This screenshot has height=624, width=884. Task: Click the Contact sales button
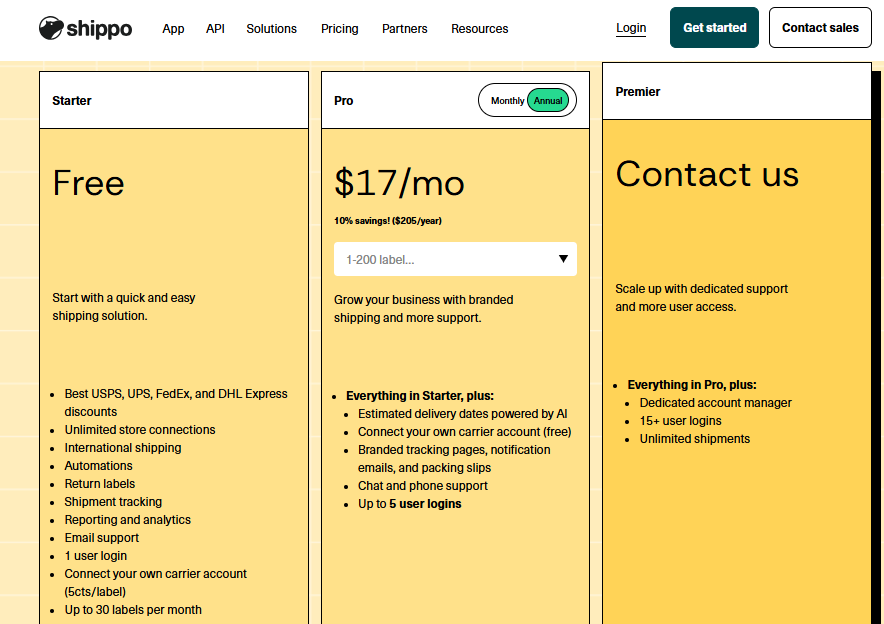click(820, 28)
